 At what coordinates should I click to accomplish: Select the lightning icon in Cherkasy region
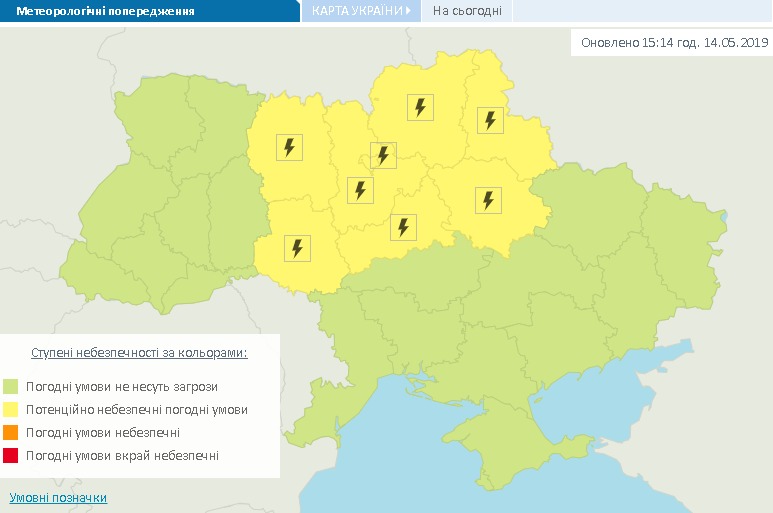pos(403,227)
